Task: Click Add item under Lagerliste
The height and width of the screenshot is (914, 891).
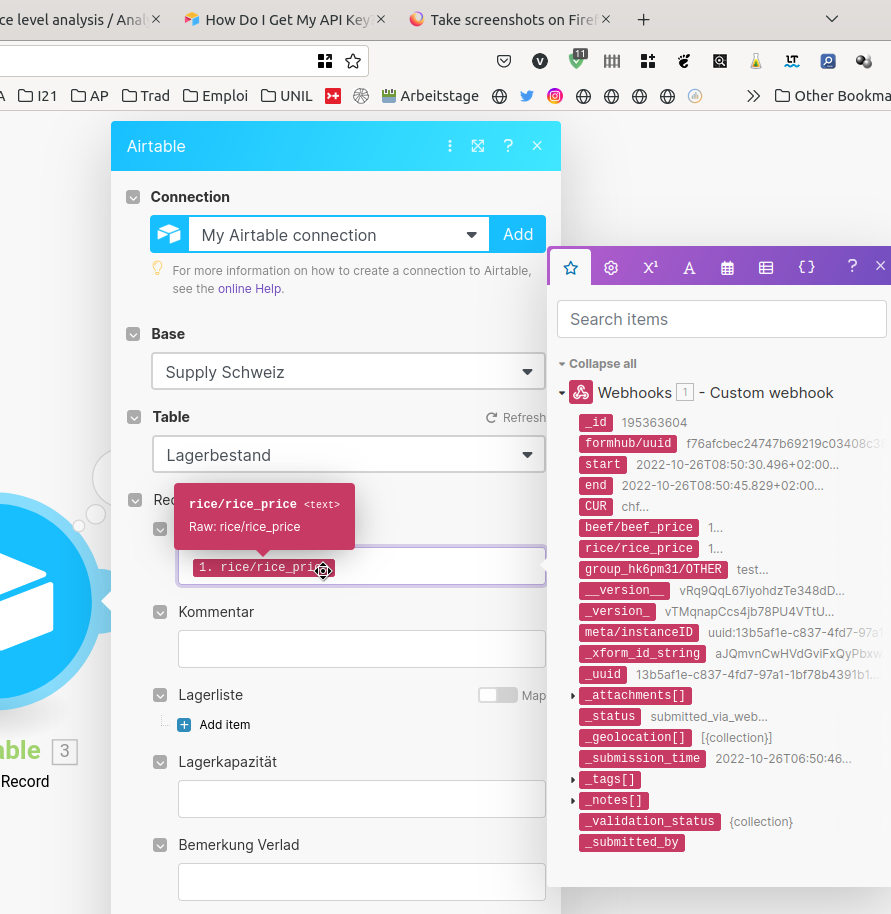Action: click(225, 725)
